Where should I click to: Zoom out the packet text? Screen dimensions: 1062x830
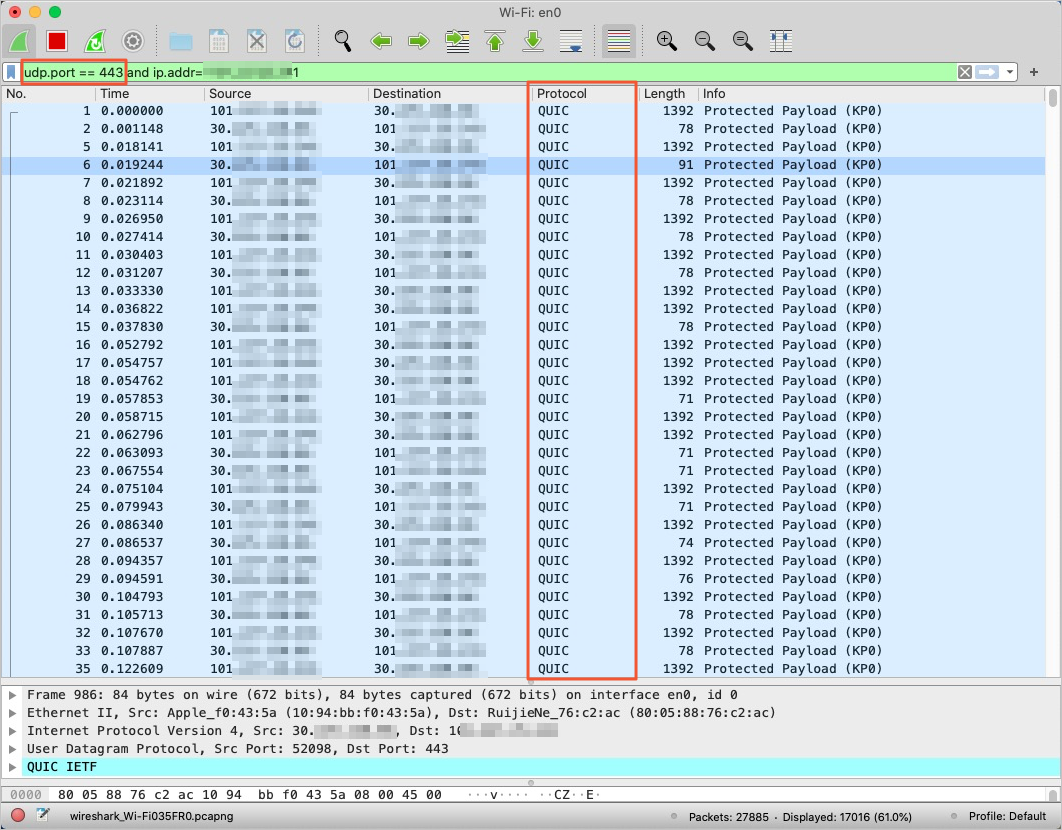click(704, 41)
